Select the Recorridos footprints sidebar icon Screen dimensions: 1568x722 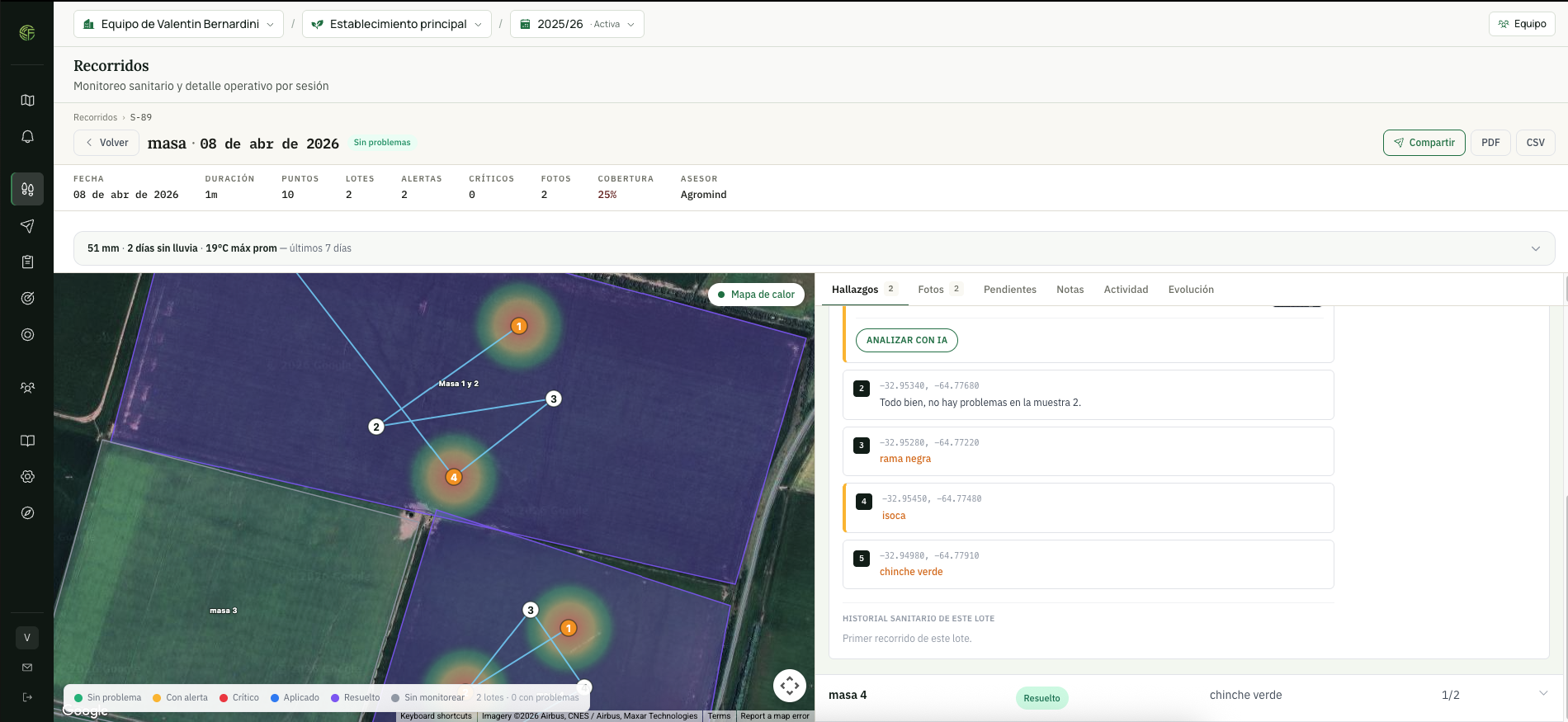[x=27, y=189]
